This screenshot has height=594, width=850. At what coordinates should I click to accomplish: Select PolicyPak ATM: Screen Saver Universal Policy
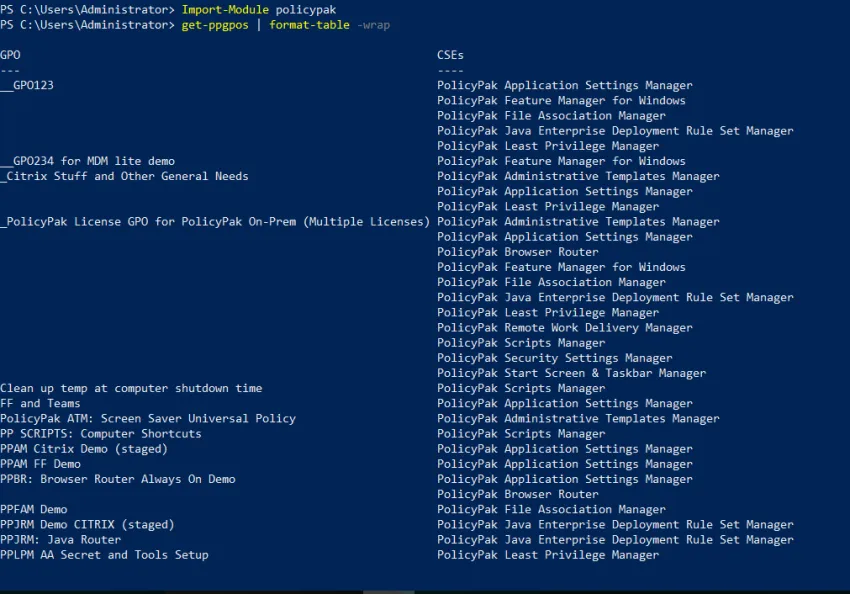click(x=148, y=418)
